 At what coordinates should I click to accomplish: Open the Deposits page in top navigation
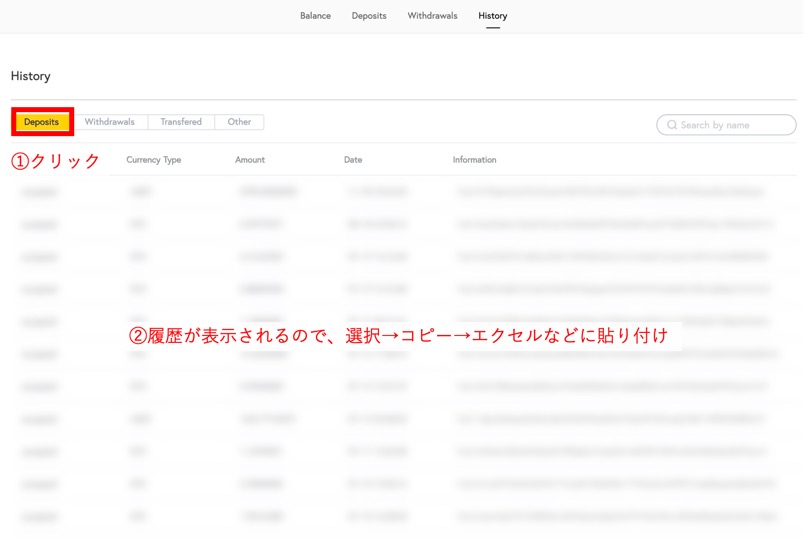pyautogui.click(x=369, y=16)
